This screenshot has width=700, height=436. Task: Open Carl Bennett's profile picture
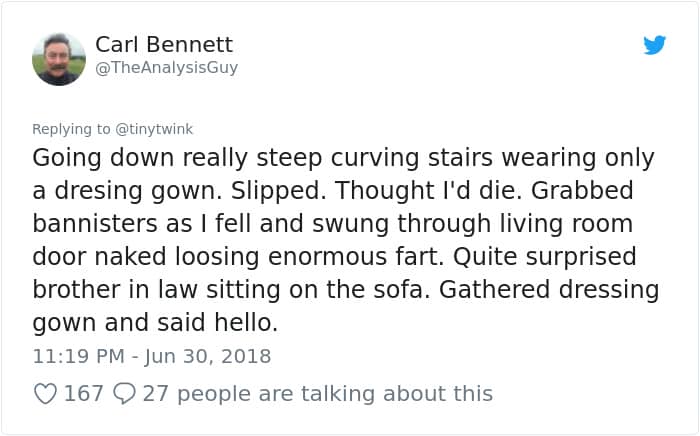click(x=59, y=59)
